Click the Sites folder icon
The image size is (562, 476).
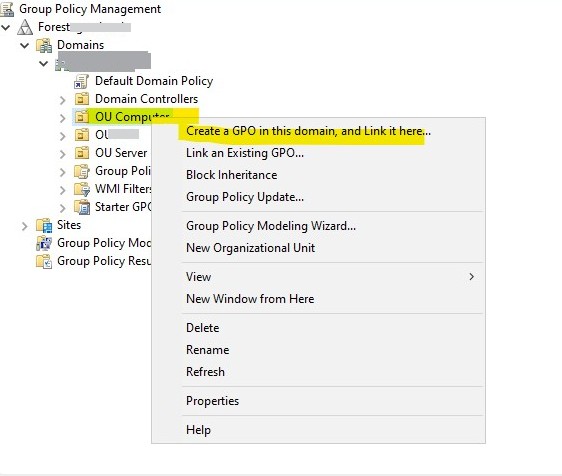44,225
